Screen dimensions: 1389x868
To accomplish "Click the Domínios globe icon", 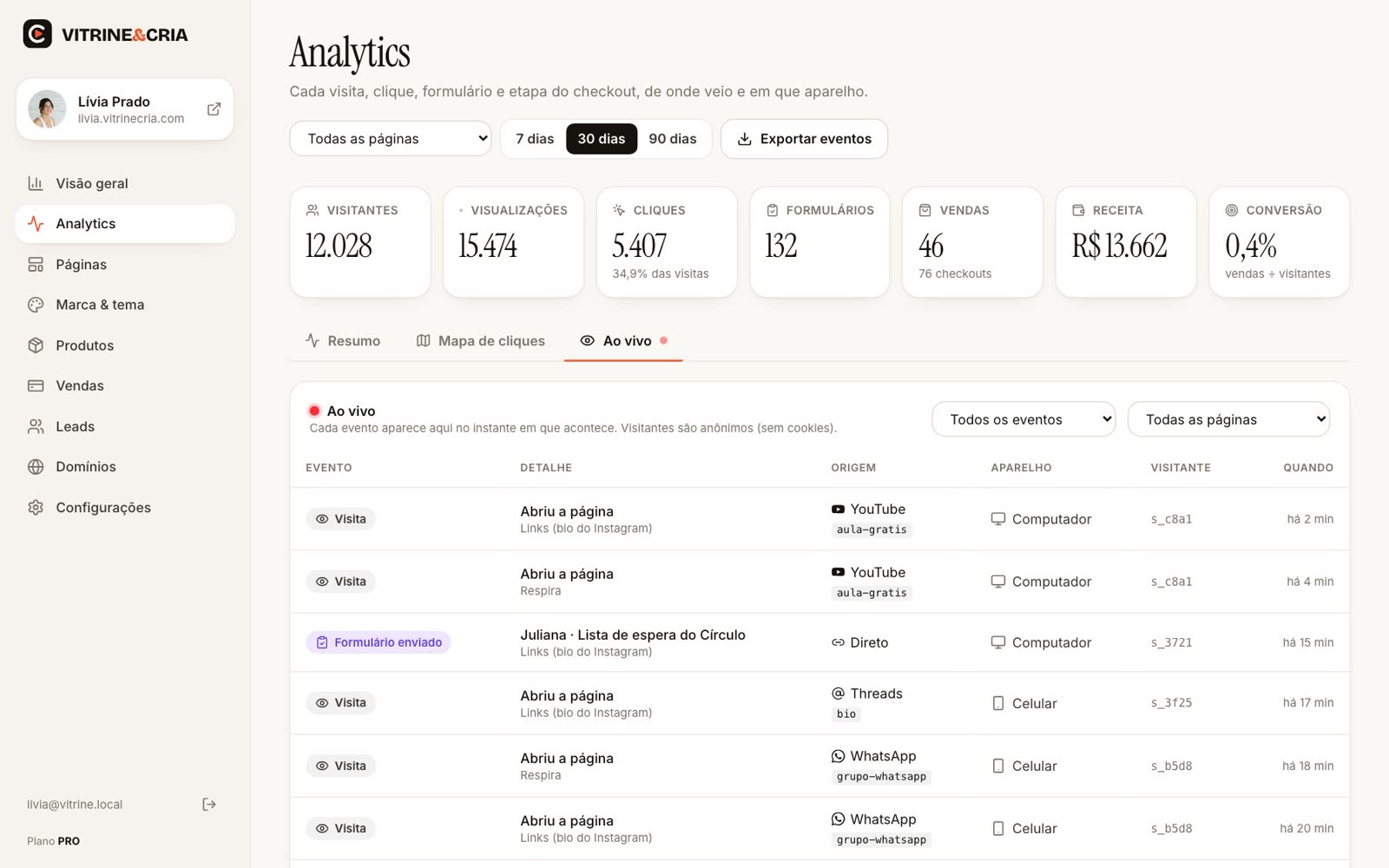I will pyautogui.click(x=36, y=467).
